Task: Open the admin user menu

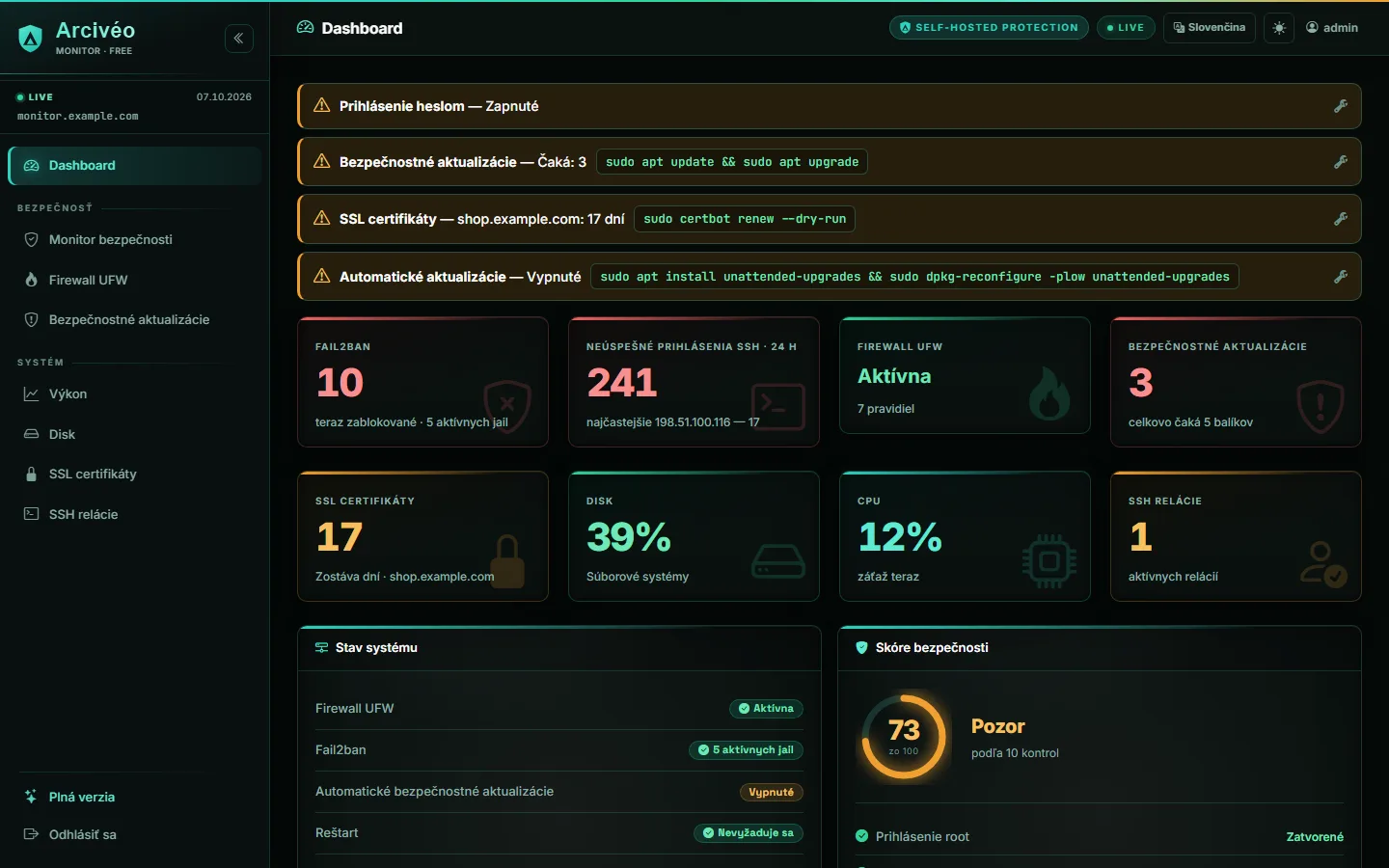Action: tap(1332, 28)
